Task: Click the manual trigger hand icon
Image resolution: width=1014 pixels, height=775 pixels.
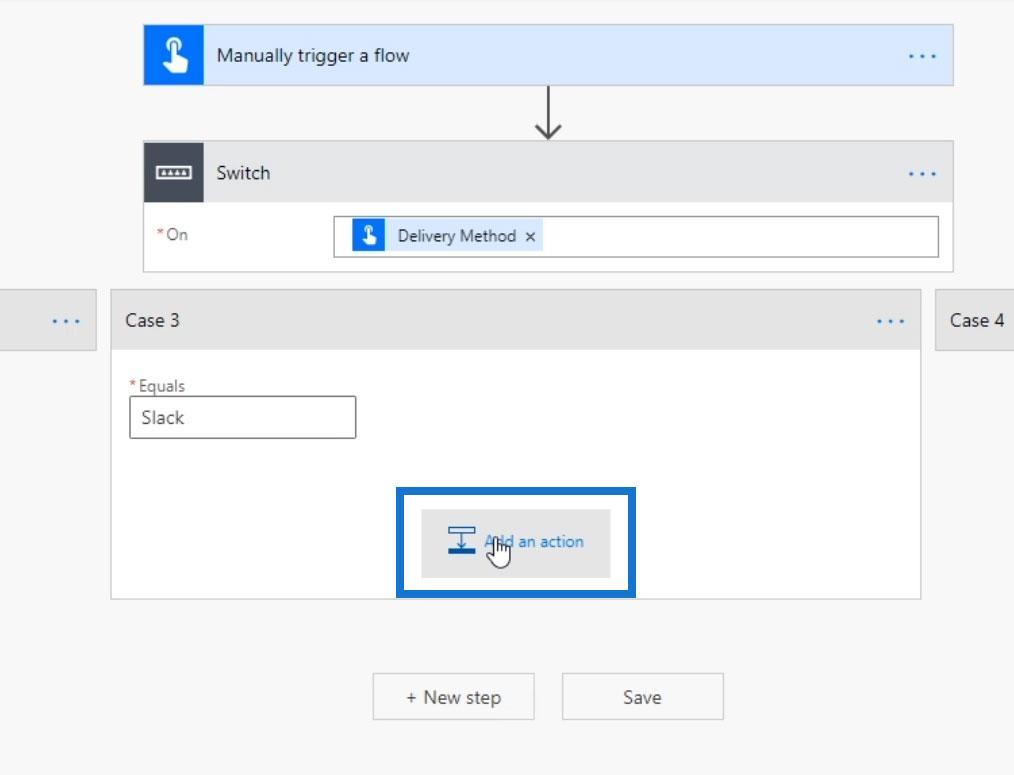Action: [x=173, y=55]
